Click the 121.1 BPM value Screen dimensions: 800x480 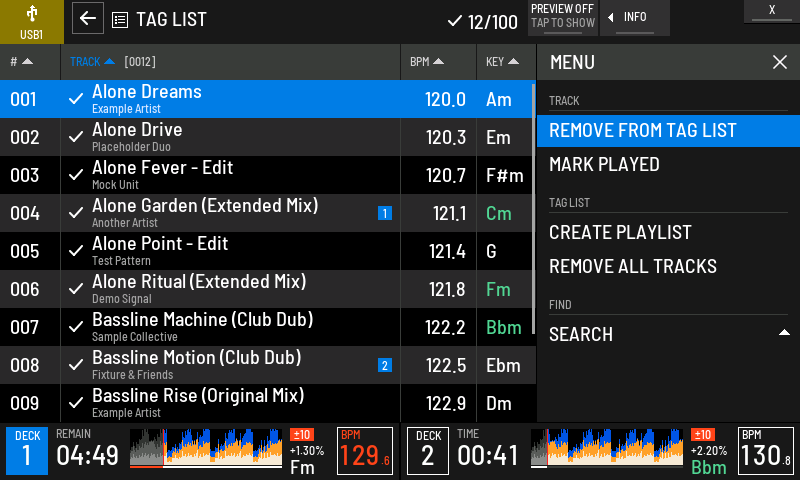pos(449,214)
